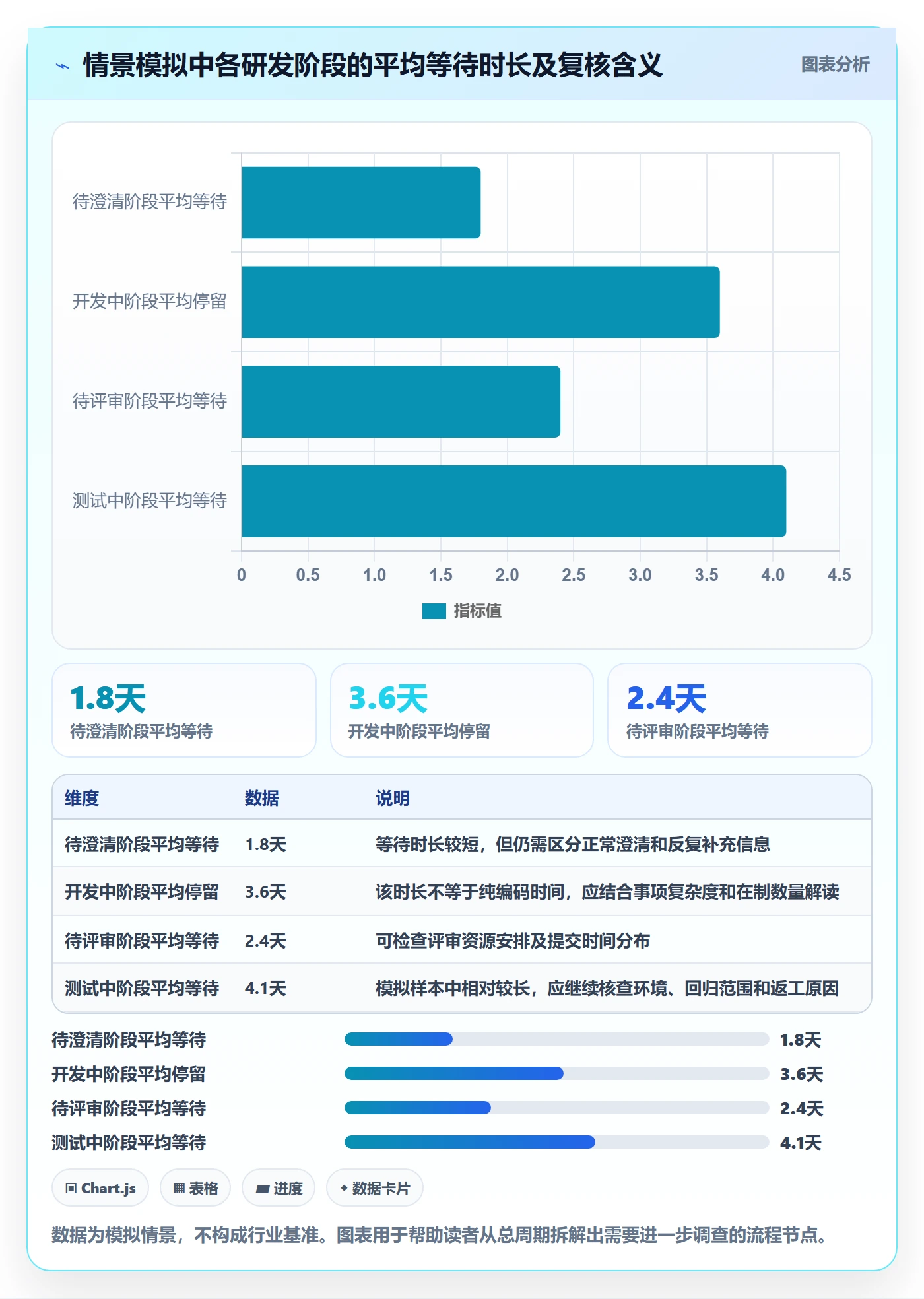924x1299 pixels.
Task: Click the 待评审阶段平均等待 chart bar
Action: [401, 402]
